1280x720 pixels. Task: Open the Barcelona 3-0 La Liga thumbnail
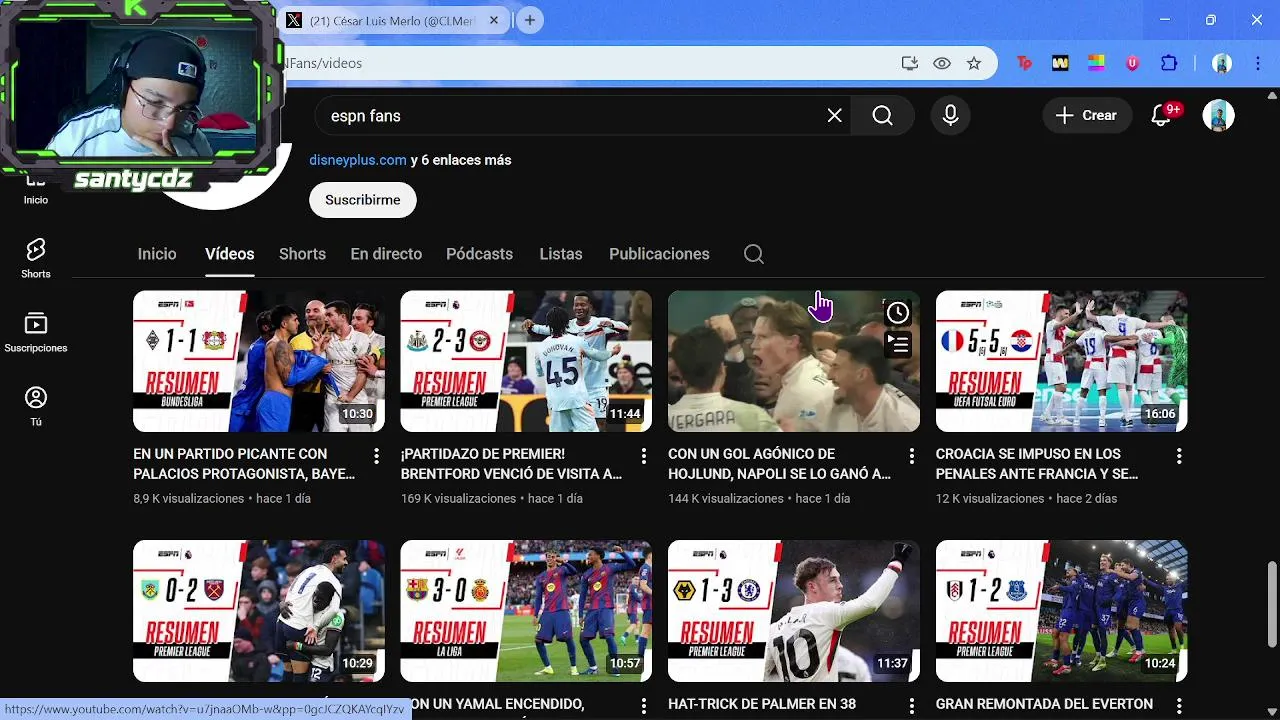[x=526, y=611]
